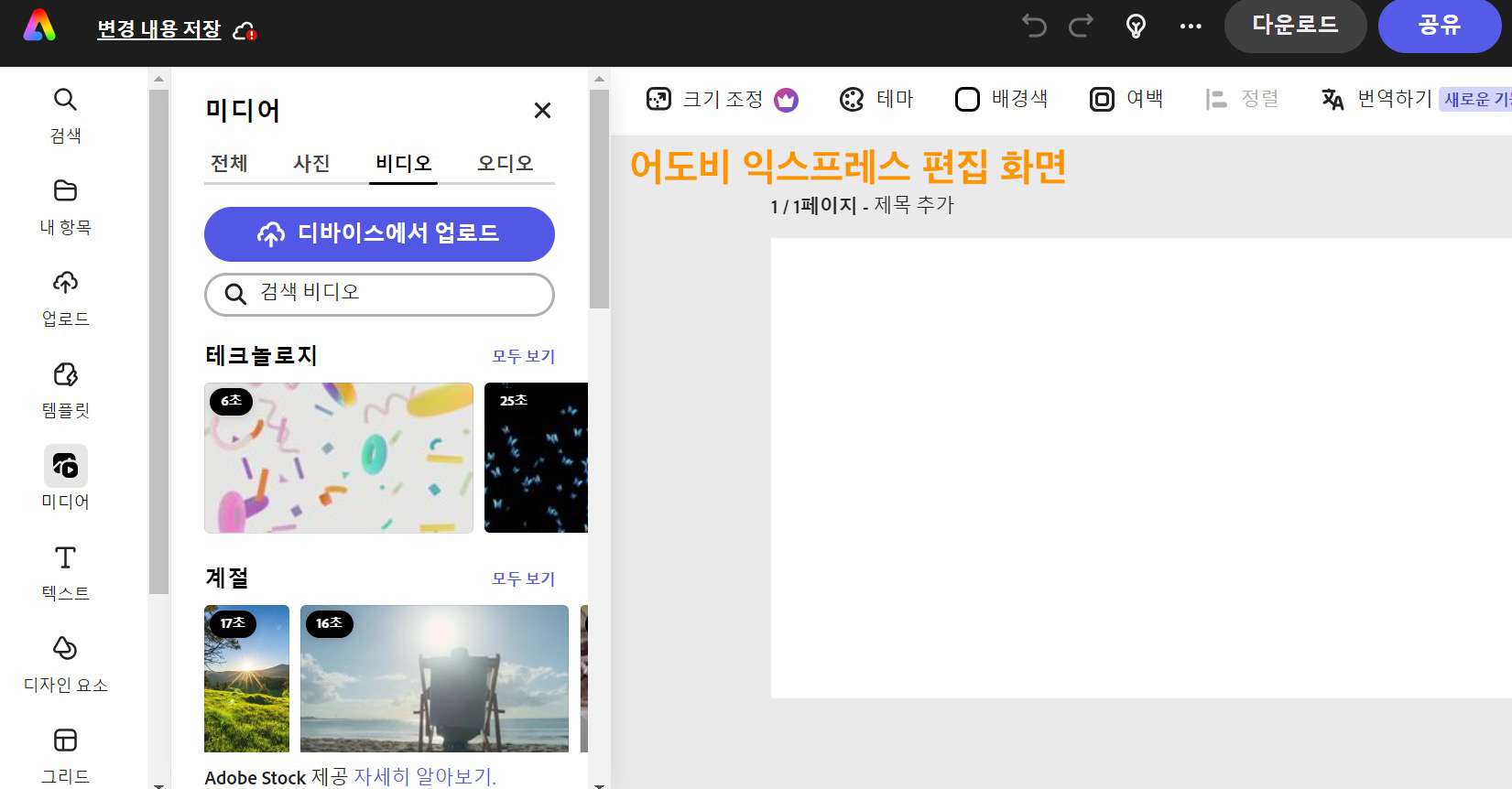Screen dimensions: 1512x789
Task: Click media panel scrollbar thumb
Action: [x=600, y=199]
